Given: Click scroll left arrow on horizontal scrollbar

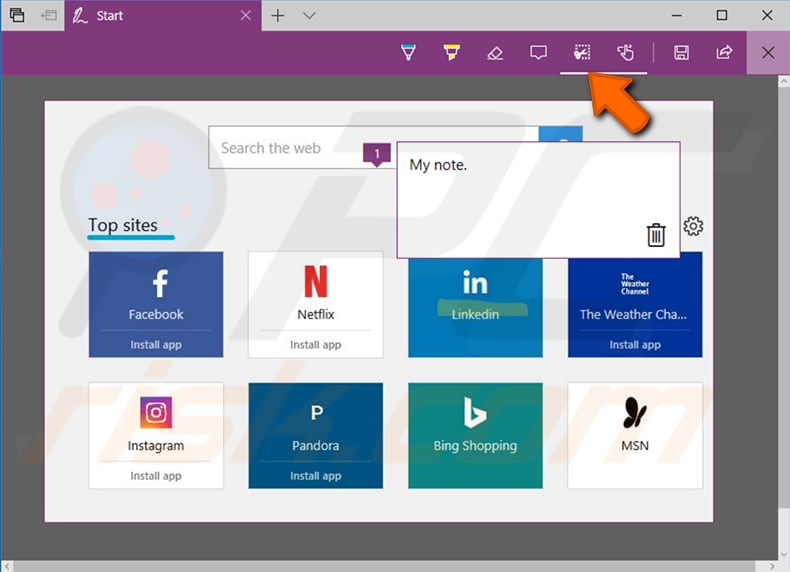Looking at the screenshot, I should pos(7,566).
